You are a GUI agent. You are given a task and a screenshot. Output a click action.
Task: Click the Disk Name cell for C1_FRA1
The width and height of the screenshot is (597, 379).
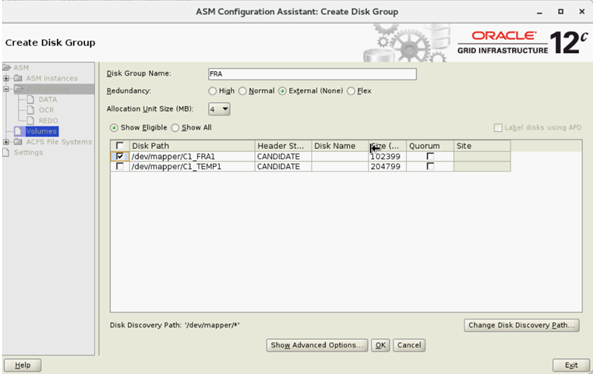(340, 157)
